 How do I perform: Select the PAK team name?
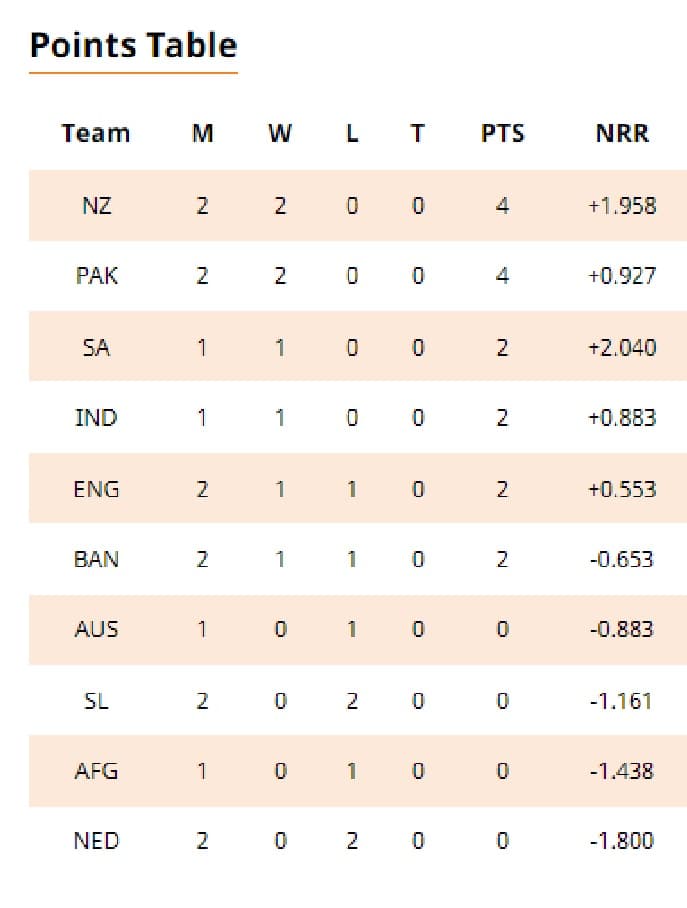(x=96, y=276)
